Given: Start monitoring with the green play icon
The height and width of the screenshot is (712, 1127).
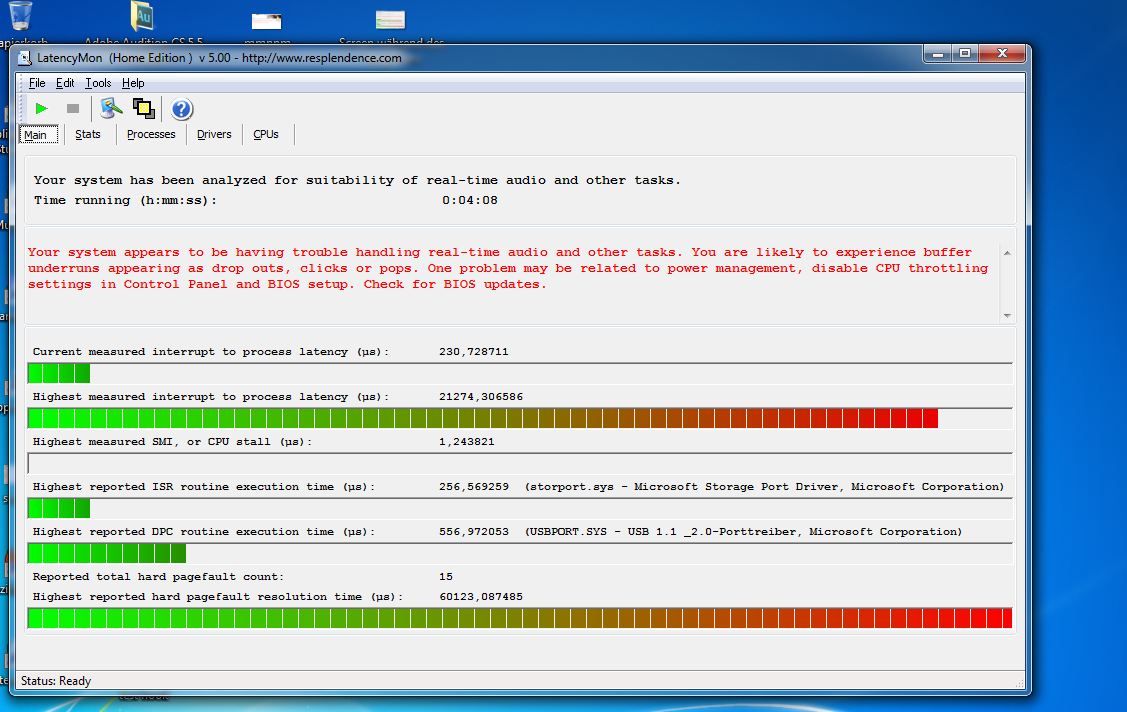Looking at the screenshot, I should click(x=41, y=108).
